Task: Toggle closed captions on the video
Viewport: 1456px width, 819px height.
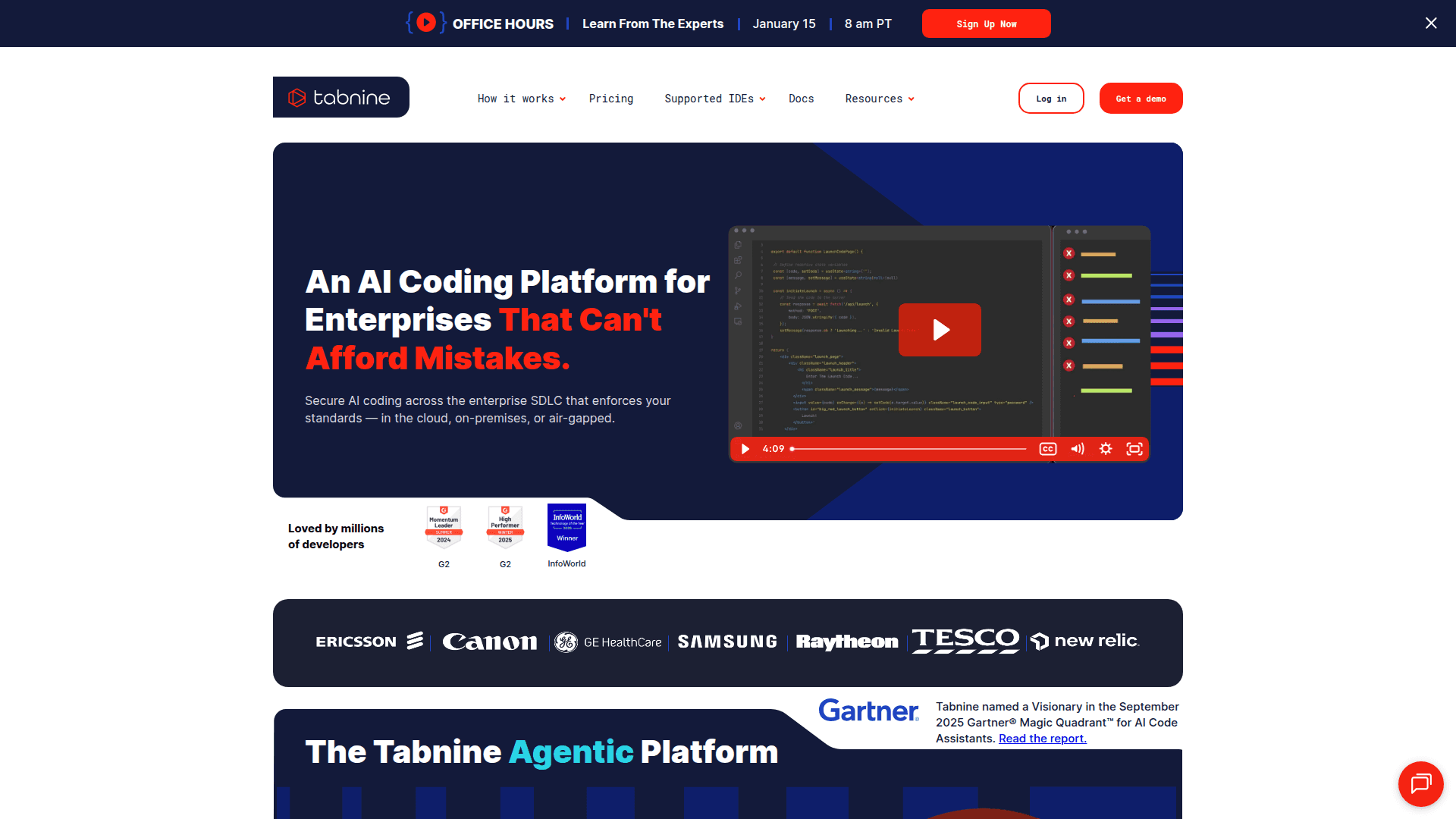Action: tap(1047, 448)
